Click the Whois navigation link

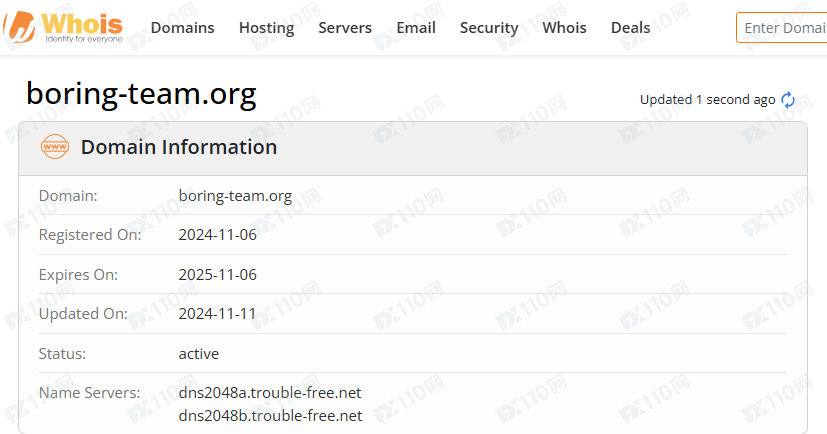coord(564,28)
